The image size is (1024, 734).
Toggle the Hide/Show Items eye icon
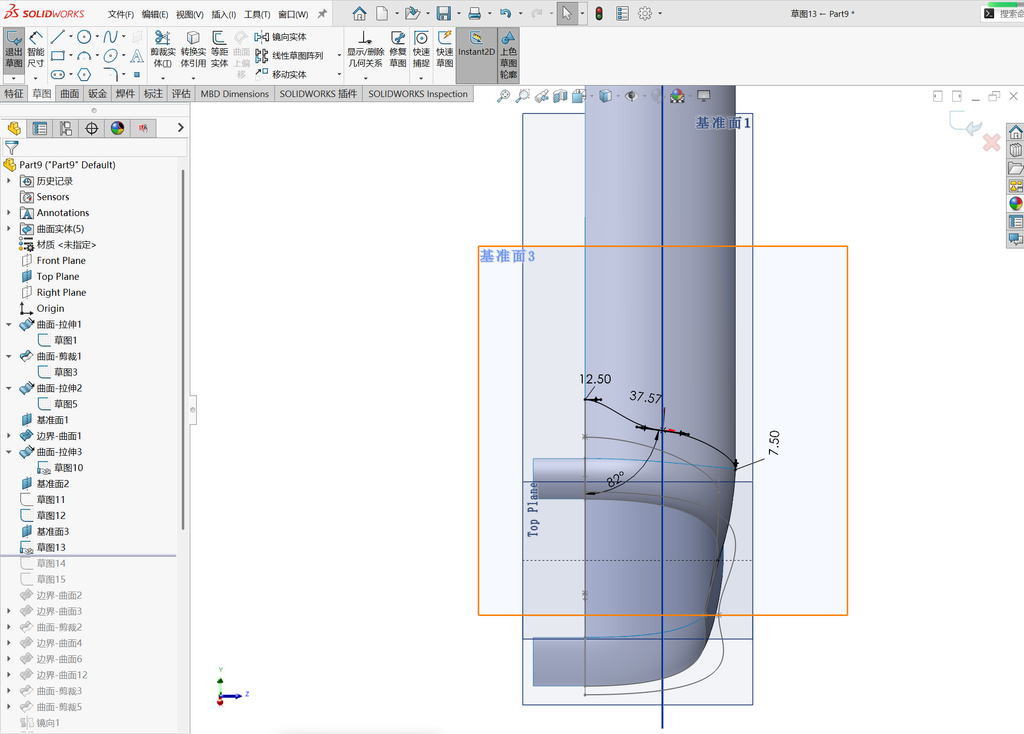coord(631,97)
